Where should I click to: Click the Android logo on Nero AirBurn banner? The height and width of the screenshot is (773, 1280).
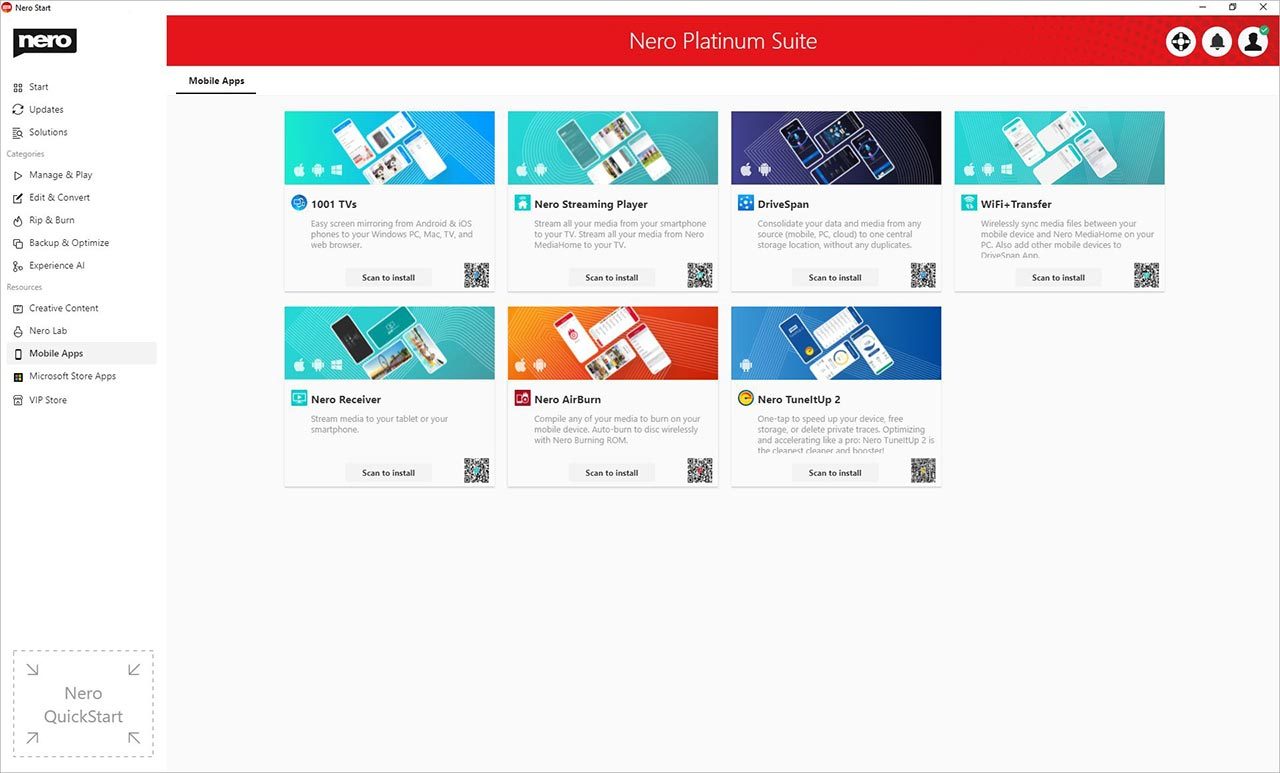(x=541, y=365)
